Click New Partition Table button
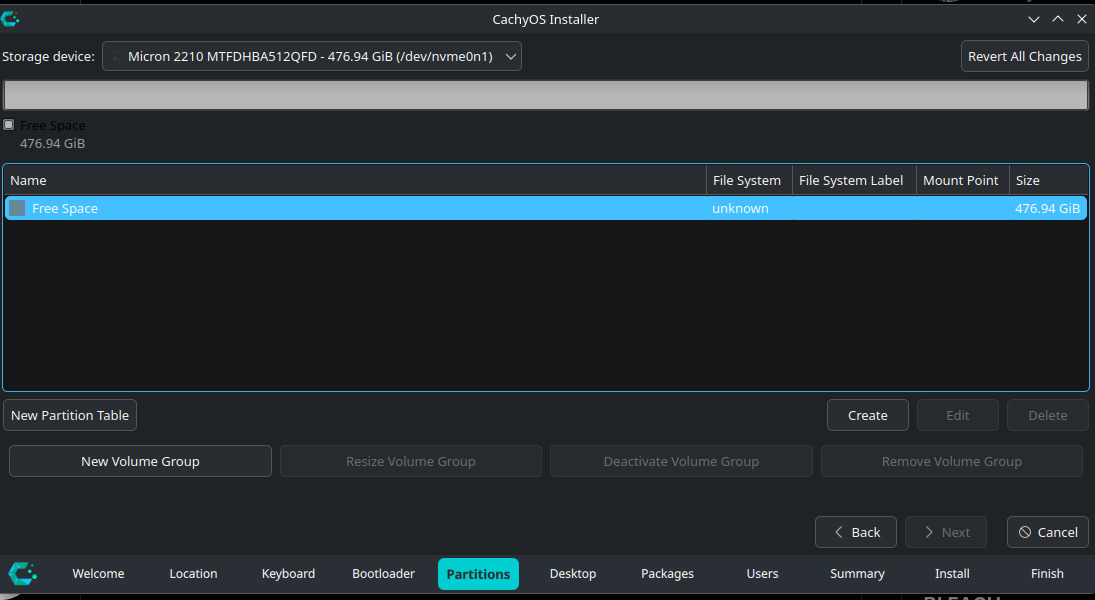The image size is (1095, 600). [x=70, y=416]
